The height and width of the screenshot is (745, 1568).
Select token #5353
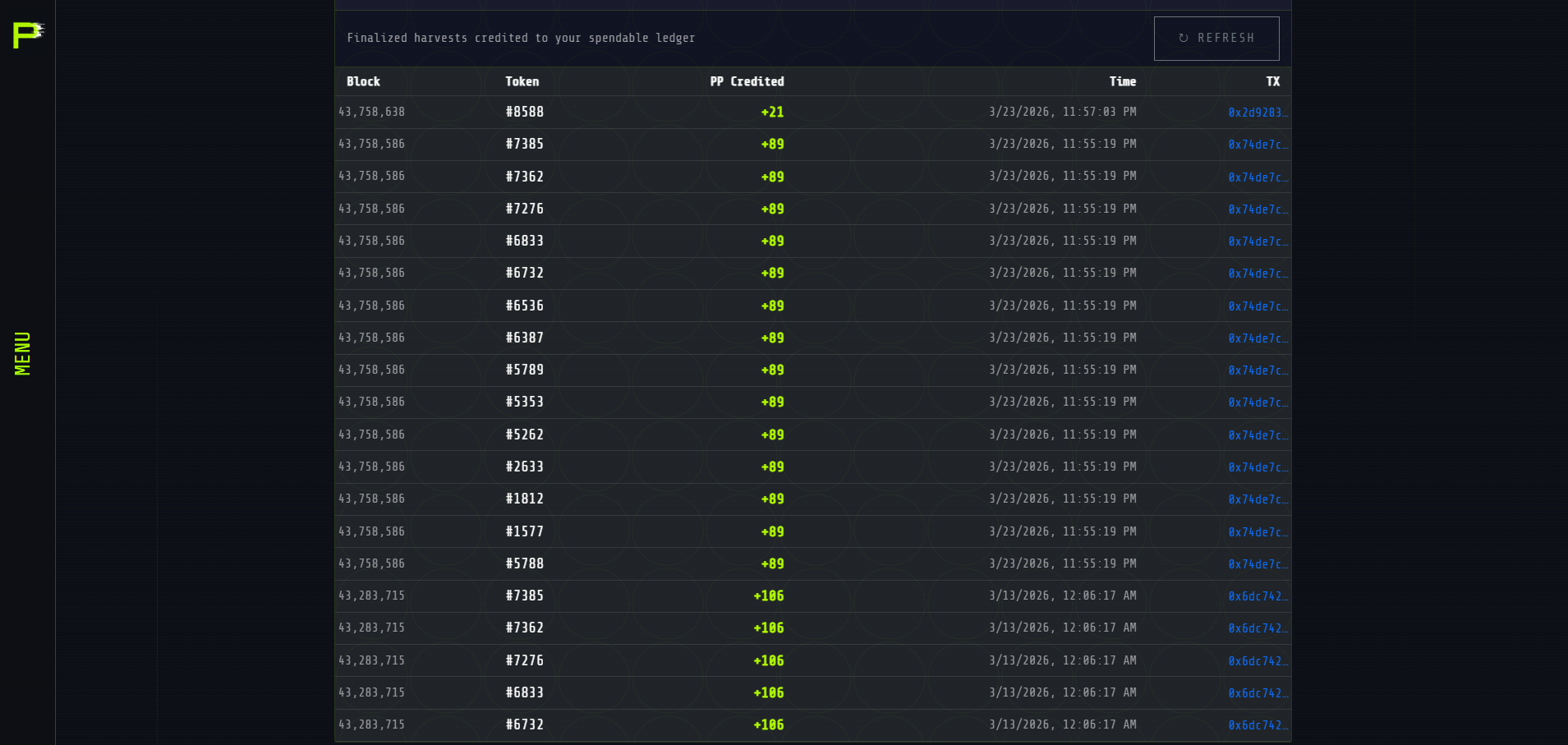coord(525,402)
